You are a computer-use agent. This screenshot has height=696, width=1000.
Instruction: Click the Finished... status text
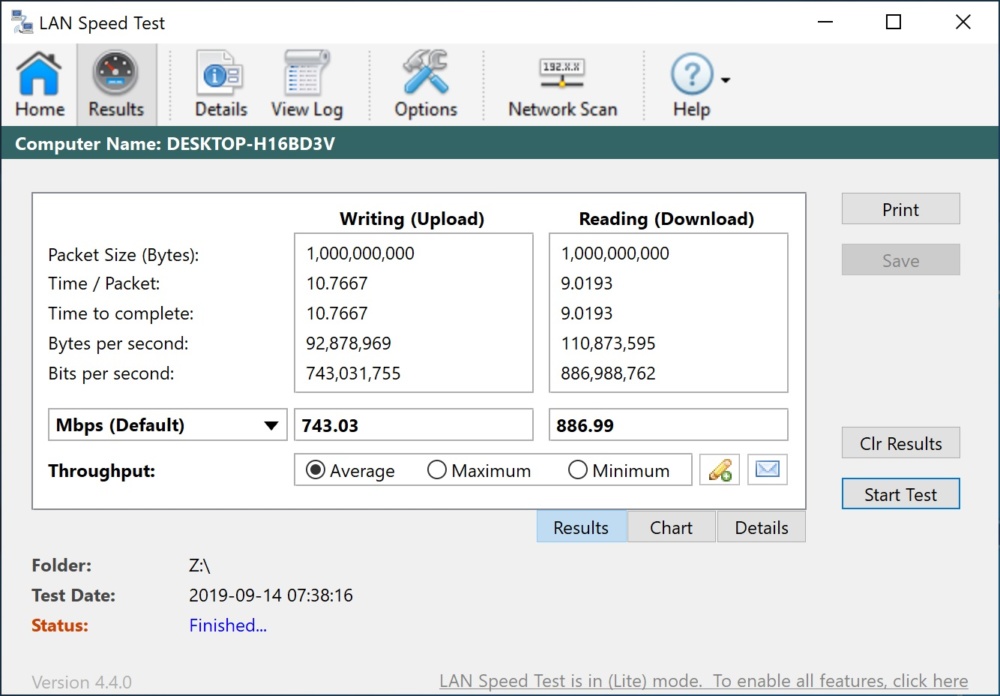pos(228,625)
